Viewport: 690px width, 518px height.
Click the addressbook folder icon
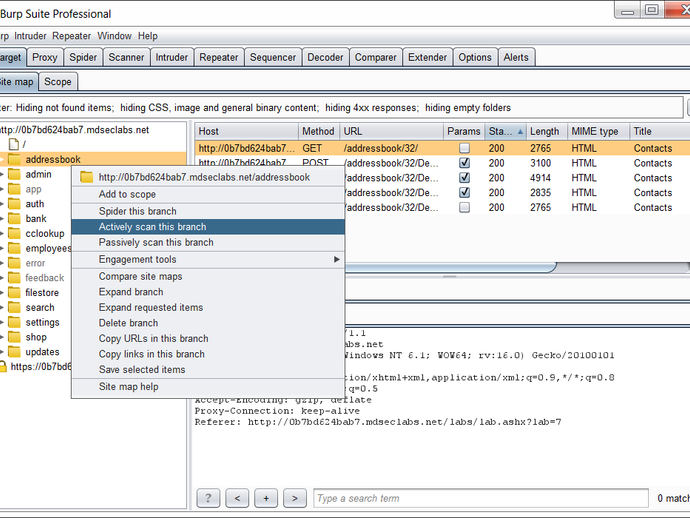pos(14,159)
